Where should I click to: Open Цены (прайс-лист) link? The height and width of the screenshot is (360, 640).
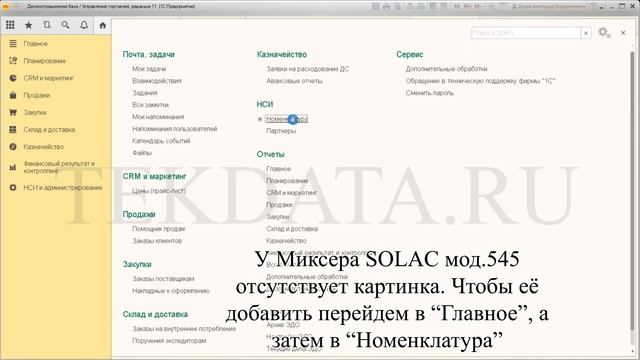point(159,191)
